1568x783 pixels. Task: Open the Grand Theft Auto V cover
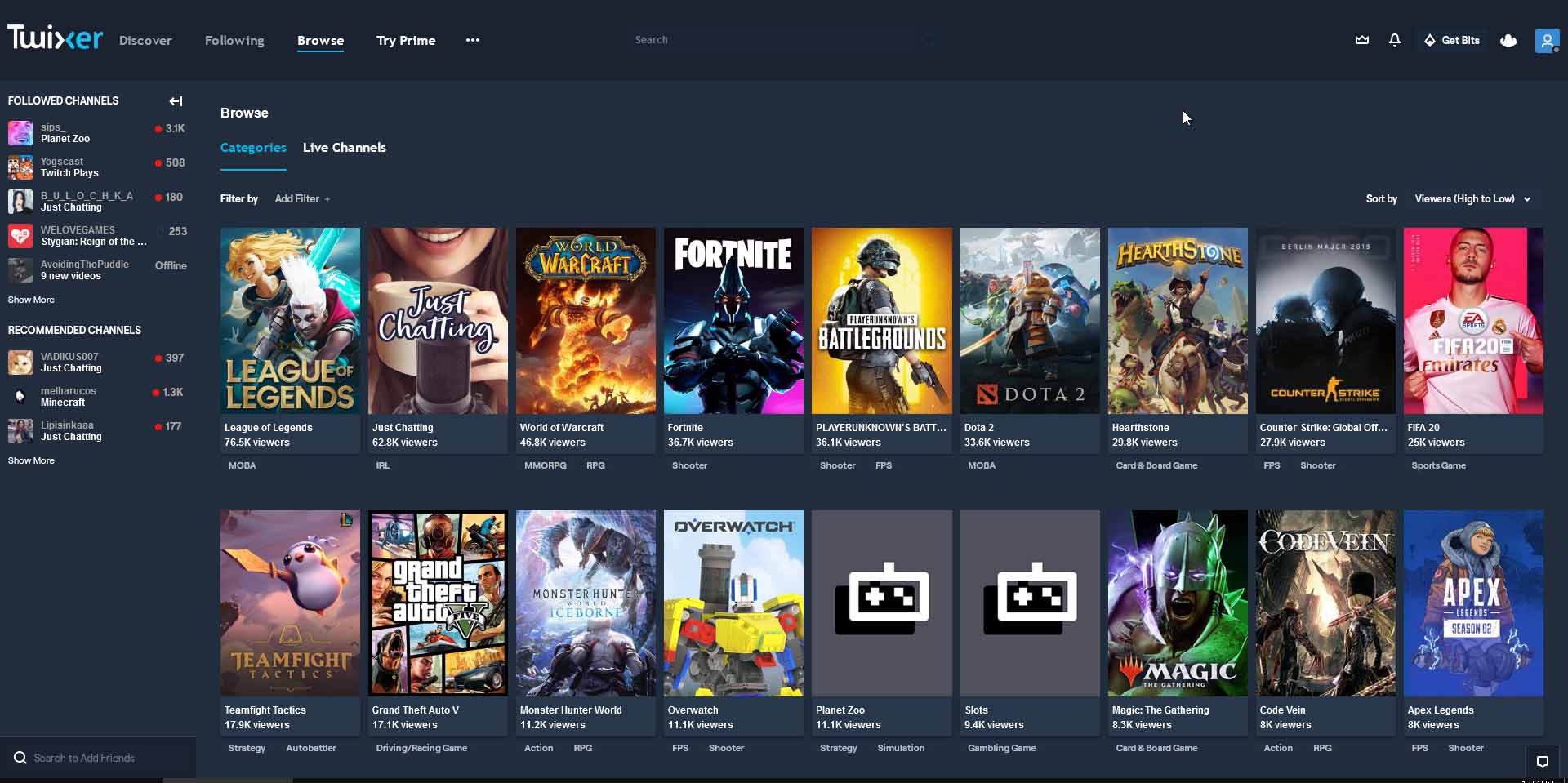(438, 603)
